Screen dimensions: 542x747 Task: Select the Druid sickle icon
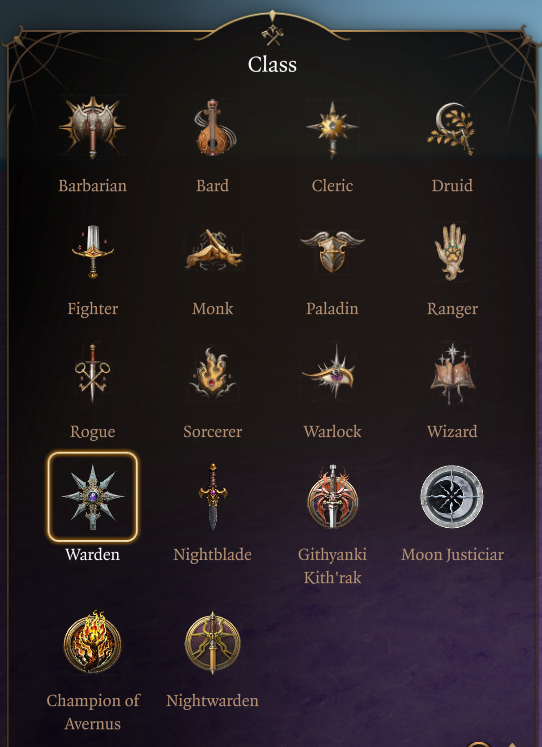[452, 128]
